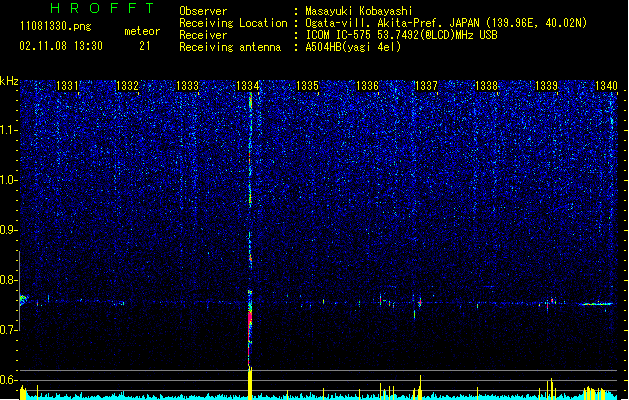The width and height of the screenshot is (629, 400).
Task: Click the tall yellow intensity peak at 1334
Action: tap(250, 383)
